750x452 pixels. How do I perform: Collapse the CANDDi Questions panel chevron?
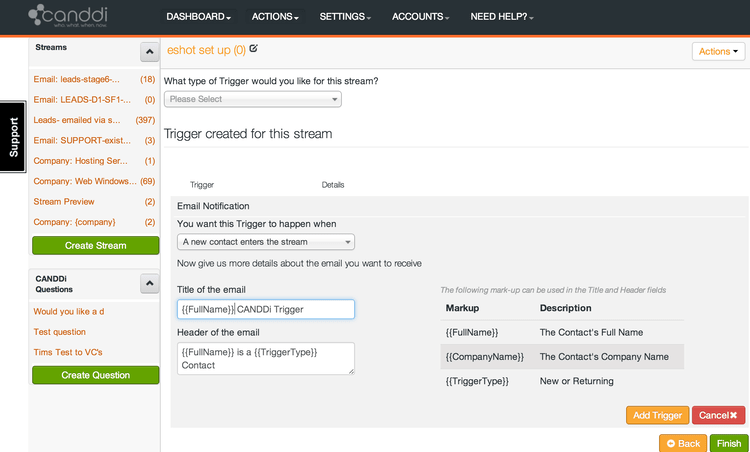point(149,284)
